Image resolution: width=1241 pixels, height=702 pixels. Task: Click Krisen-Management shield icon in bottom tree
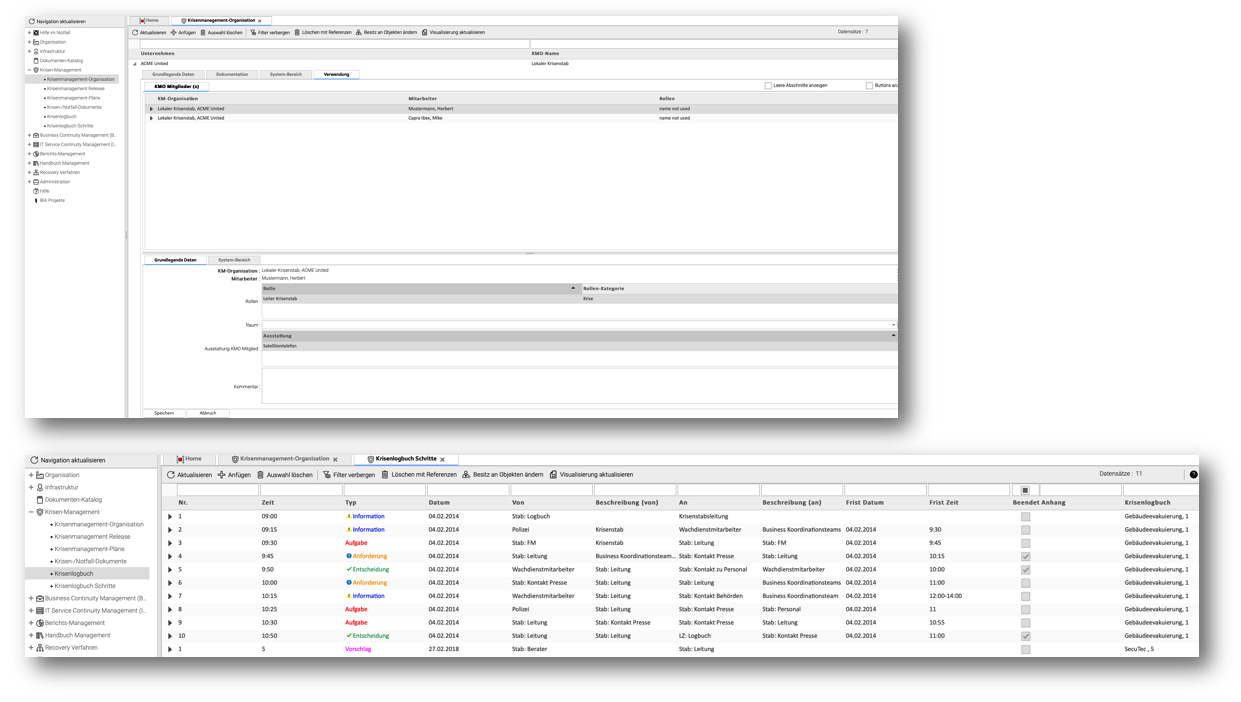[40, 512]
